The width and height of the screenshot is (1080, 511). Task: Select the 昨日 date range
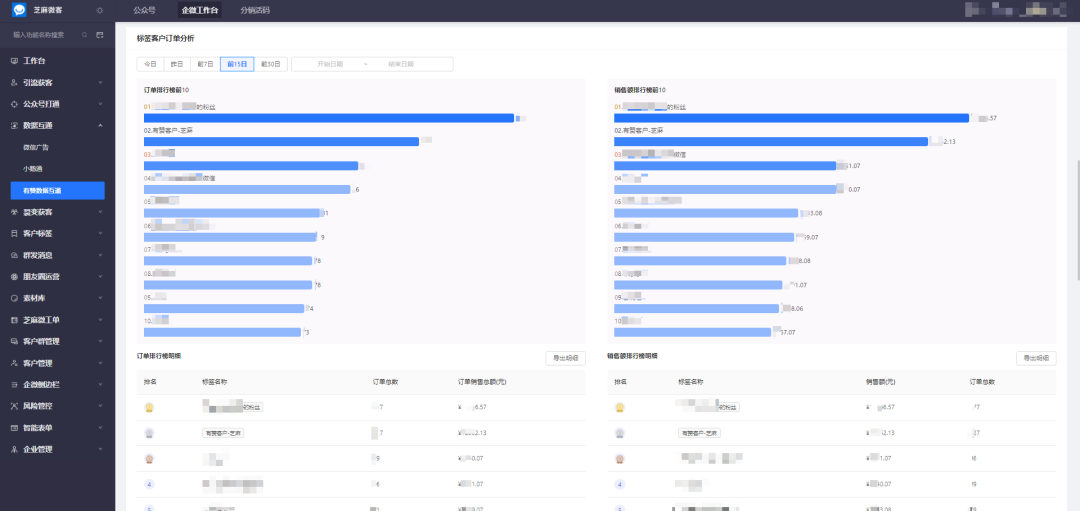(x=177, y=64)
